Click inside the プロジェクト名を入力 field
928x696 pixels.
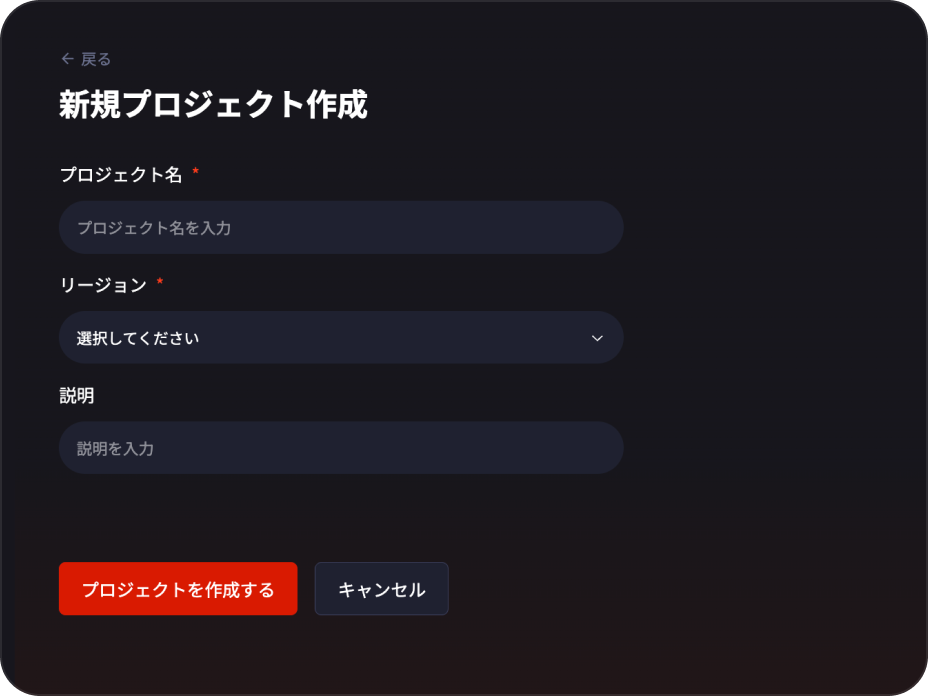pos(340,227)
